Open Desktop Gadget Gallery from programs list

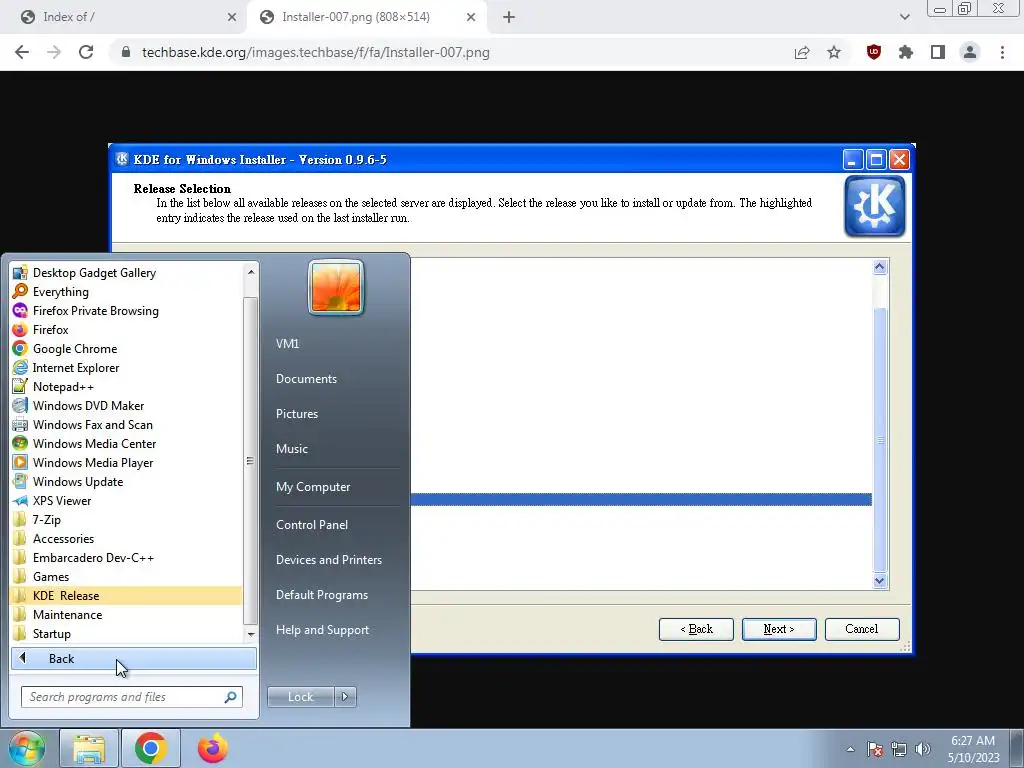pyautogui.click(x=126, y=272)
